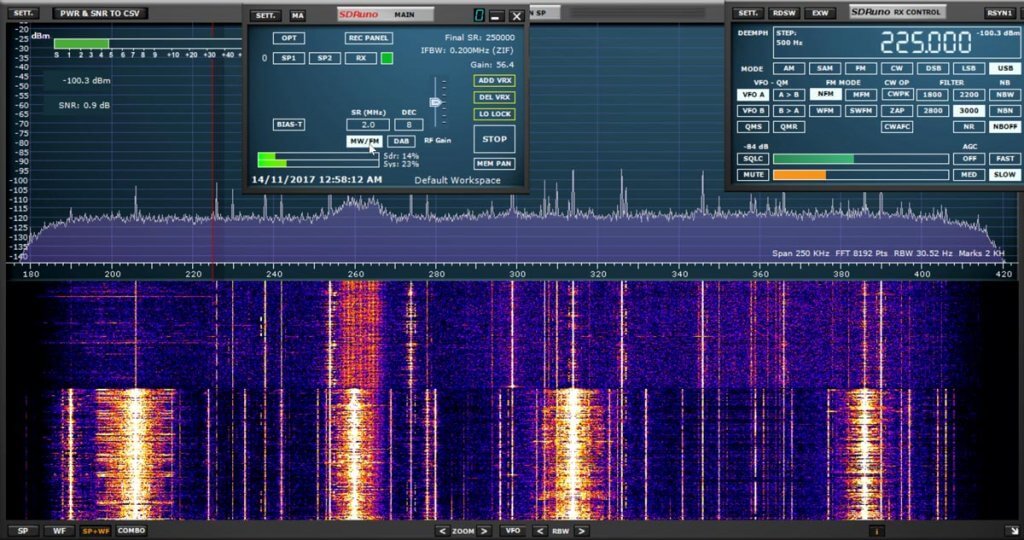Enable LO LOCK in the Main panel
Screen dimensions: 1024x540
pyautogui.click(x=494, y=114)
